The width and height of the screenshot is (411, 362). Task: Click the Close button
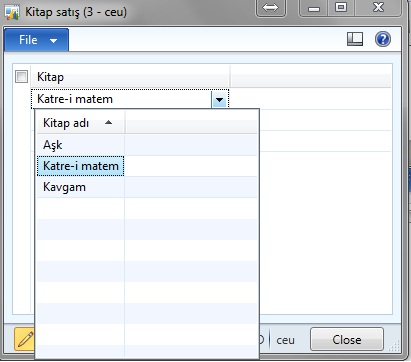click(x=347, y=339)
